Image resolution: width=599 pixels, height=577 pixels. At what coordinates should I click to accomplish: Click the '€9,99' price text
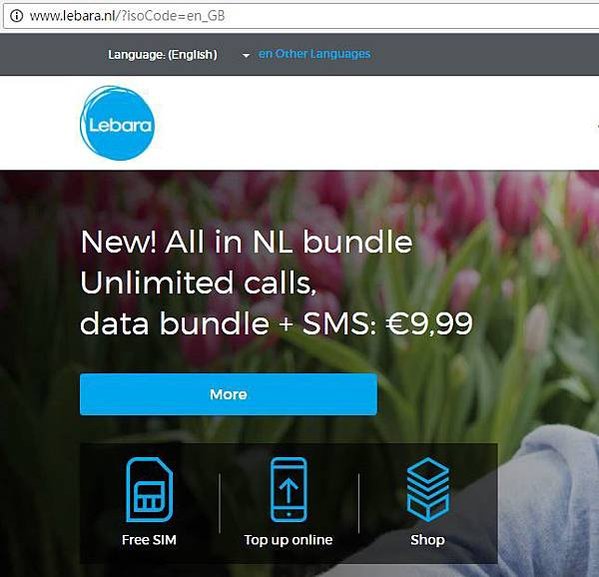tap(429, 324)
